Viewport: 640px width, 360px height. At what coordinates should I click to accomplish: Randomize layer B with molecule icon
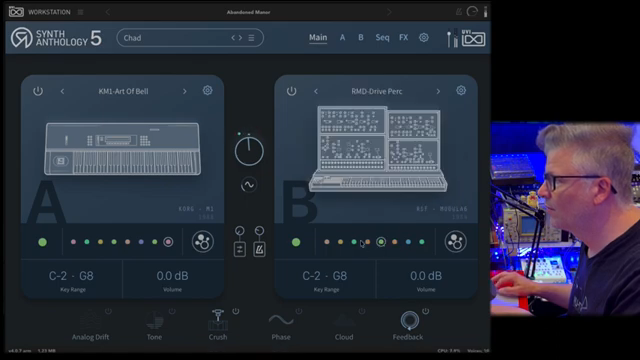pos(456,242)
